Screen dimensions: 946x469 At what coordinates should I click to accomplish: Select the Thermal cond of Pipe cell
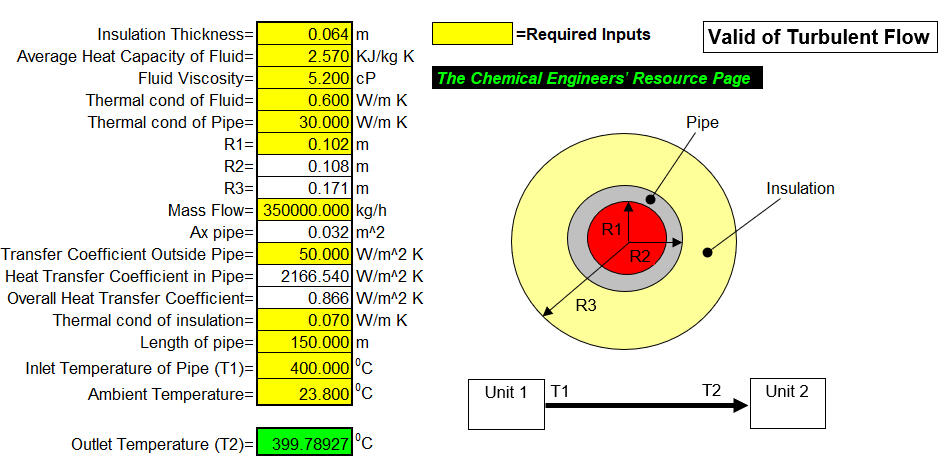(304, 123)
